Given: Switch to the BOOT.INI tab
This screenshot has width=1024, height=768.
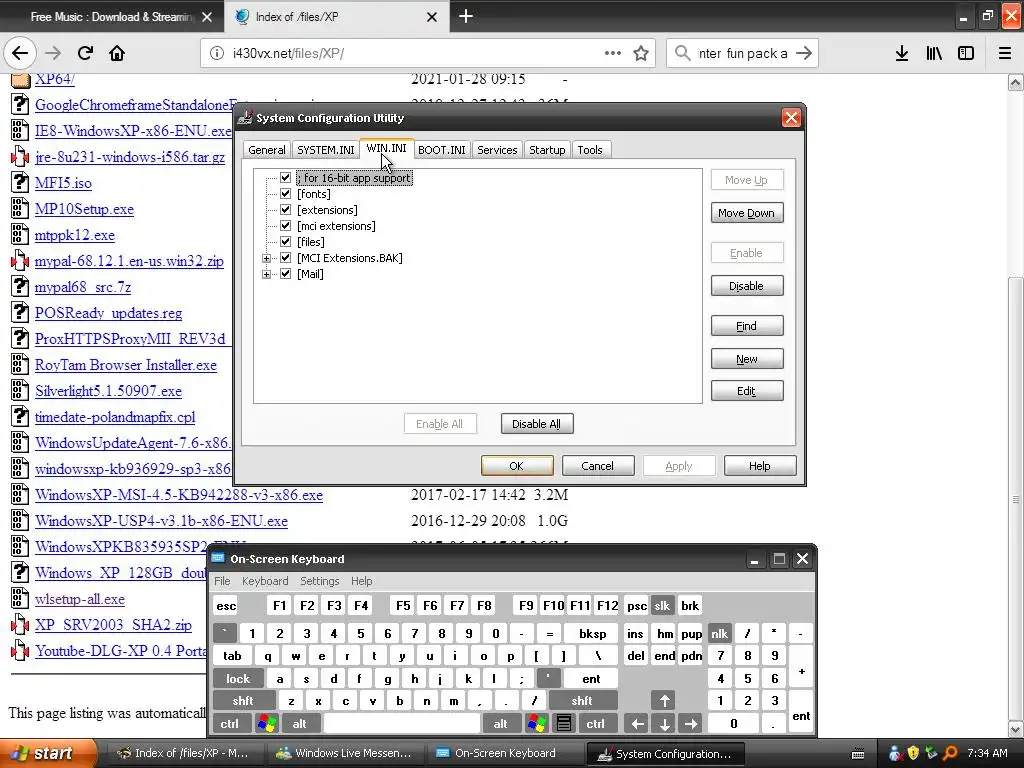Looking at the screenshot, I should [x=441, y=150].
